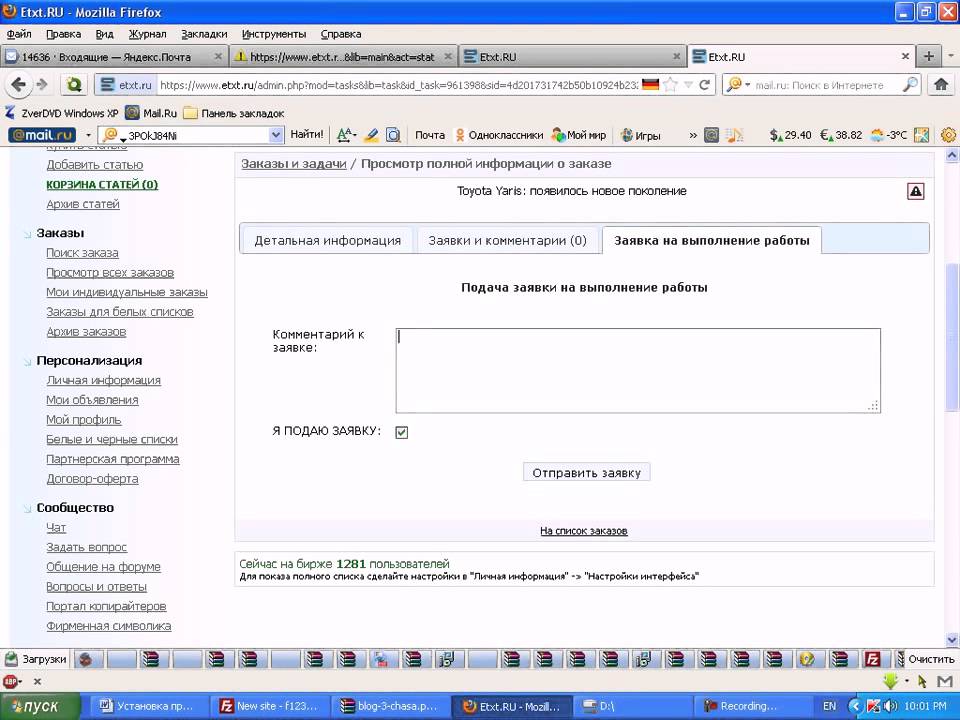Open Мой мир from the Mail.ru toolbar
This screenshot has width=960, height=720.
[x=579, y=135]
